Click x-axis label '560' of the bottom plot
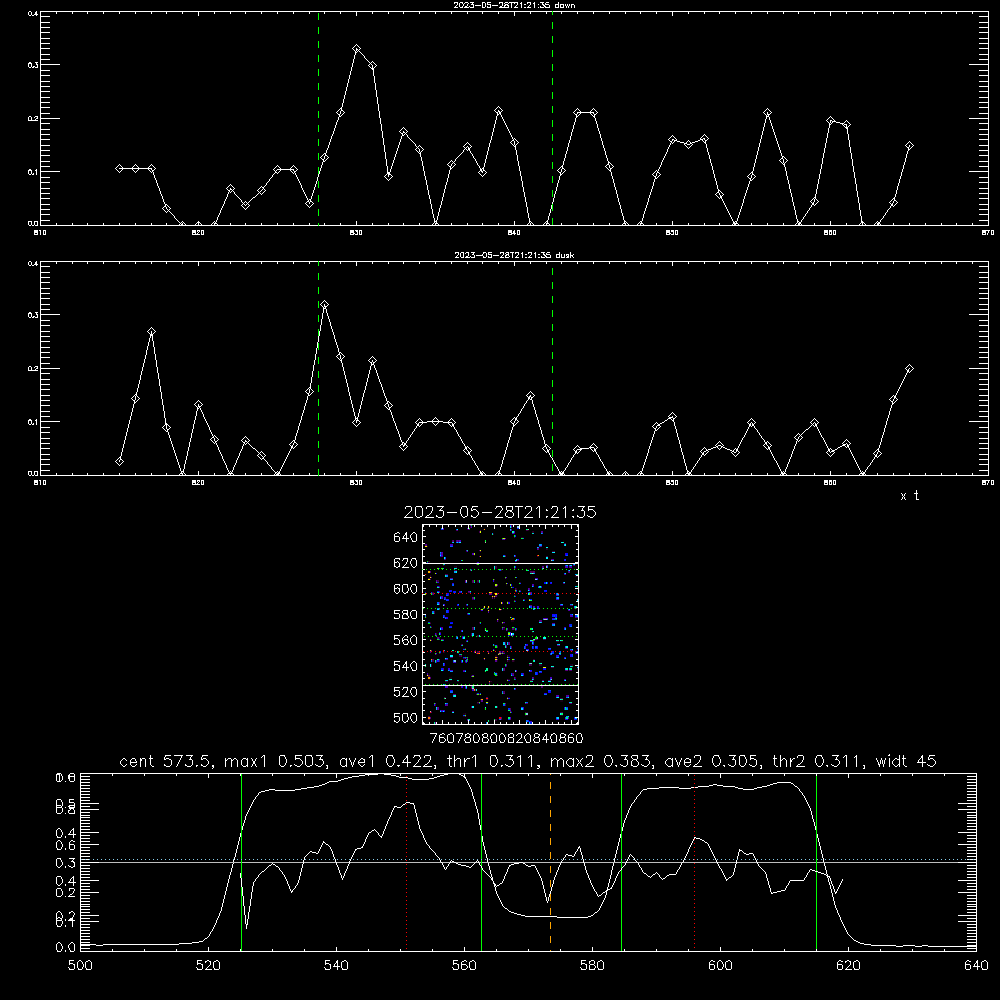1000x1000 pixels. pyautogui.click(x=464, y=966)
